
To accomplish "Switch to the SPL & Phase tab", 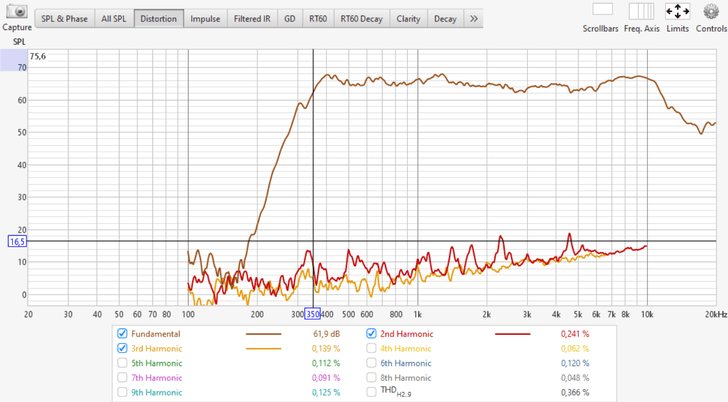I will point(65,19).
